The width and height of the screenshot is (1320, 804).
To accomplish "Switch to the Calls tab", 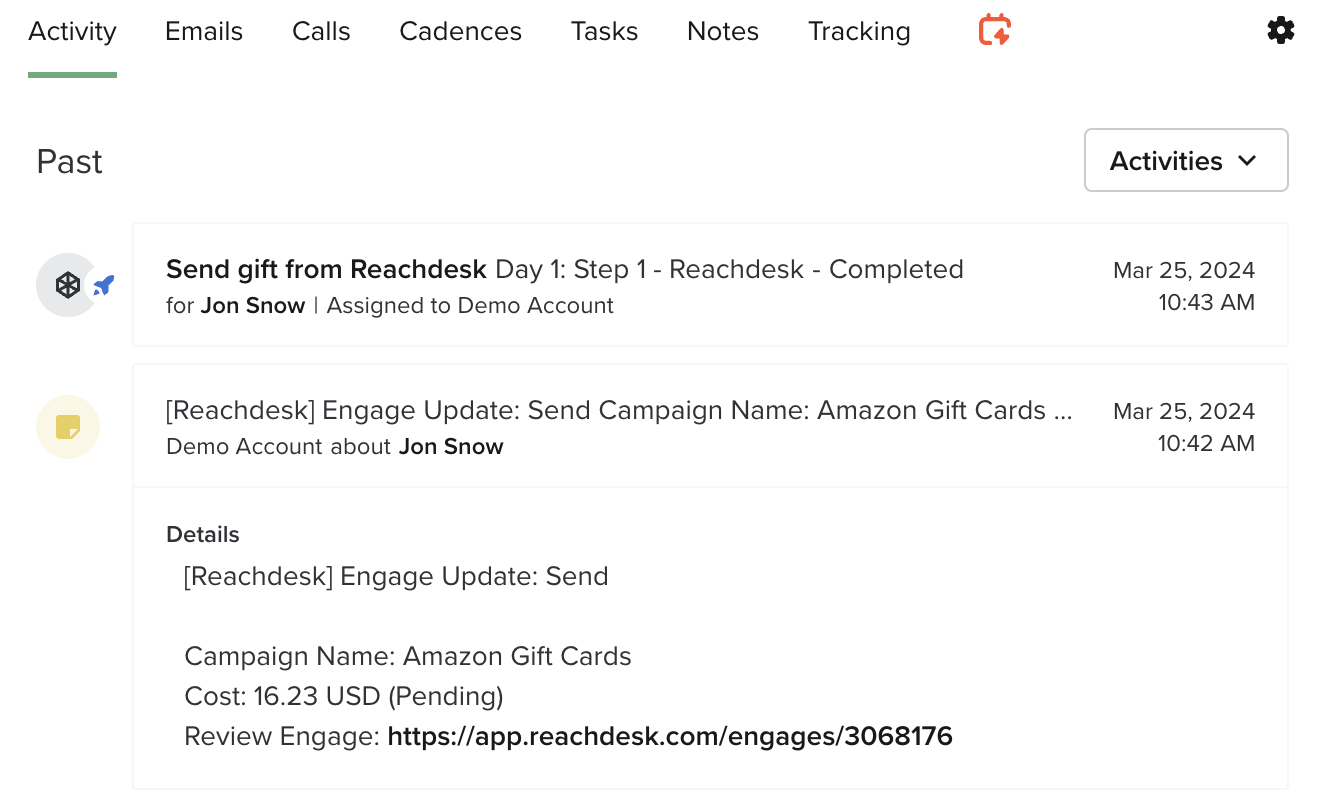I will click(x=321, y=31).
